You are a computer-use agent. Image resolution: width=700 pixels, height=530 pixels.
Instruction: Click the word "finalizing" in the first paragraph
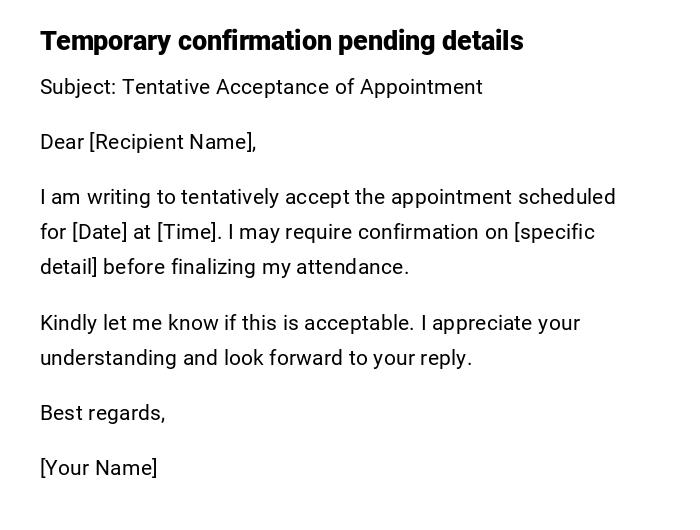[213, 267]
